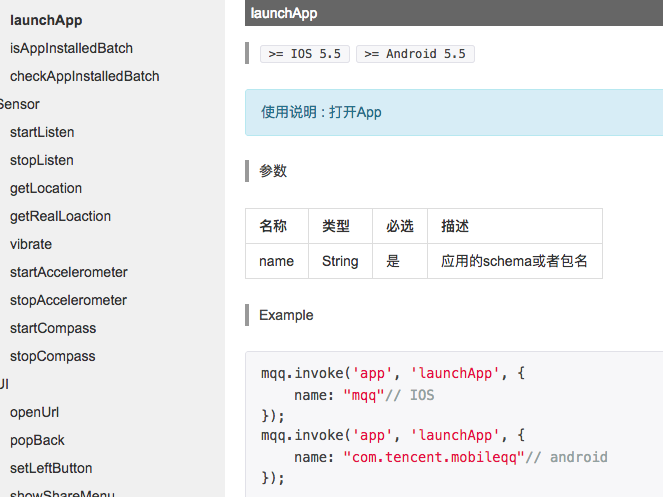Open stopCompass sidebar link
Viewport: 663px width, 497px height.
coord(53,356)
